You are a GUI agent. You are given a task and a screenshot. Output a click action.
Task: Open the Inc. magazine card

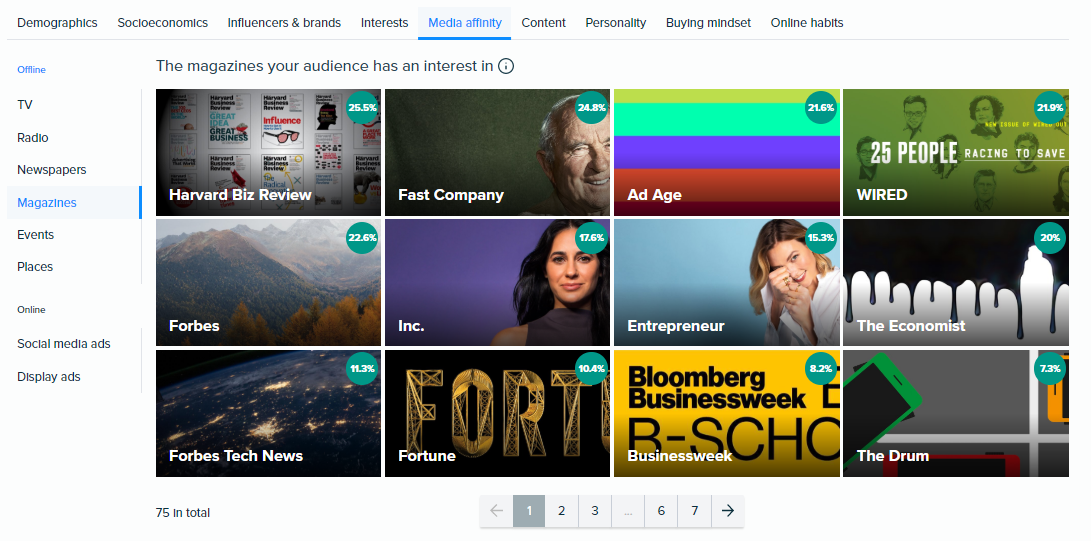(497, 282)
